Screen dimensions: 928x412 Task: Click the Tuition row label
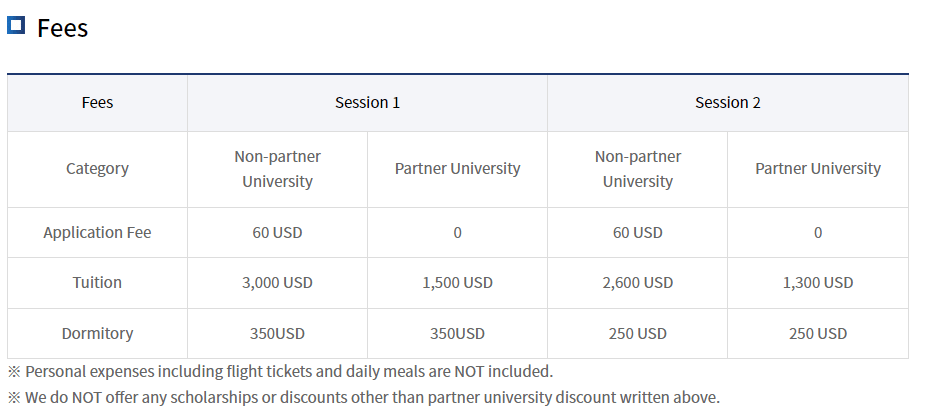[97, 282]
